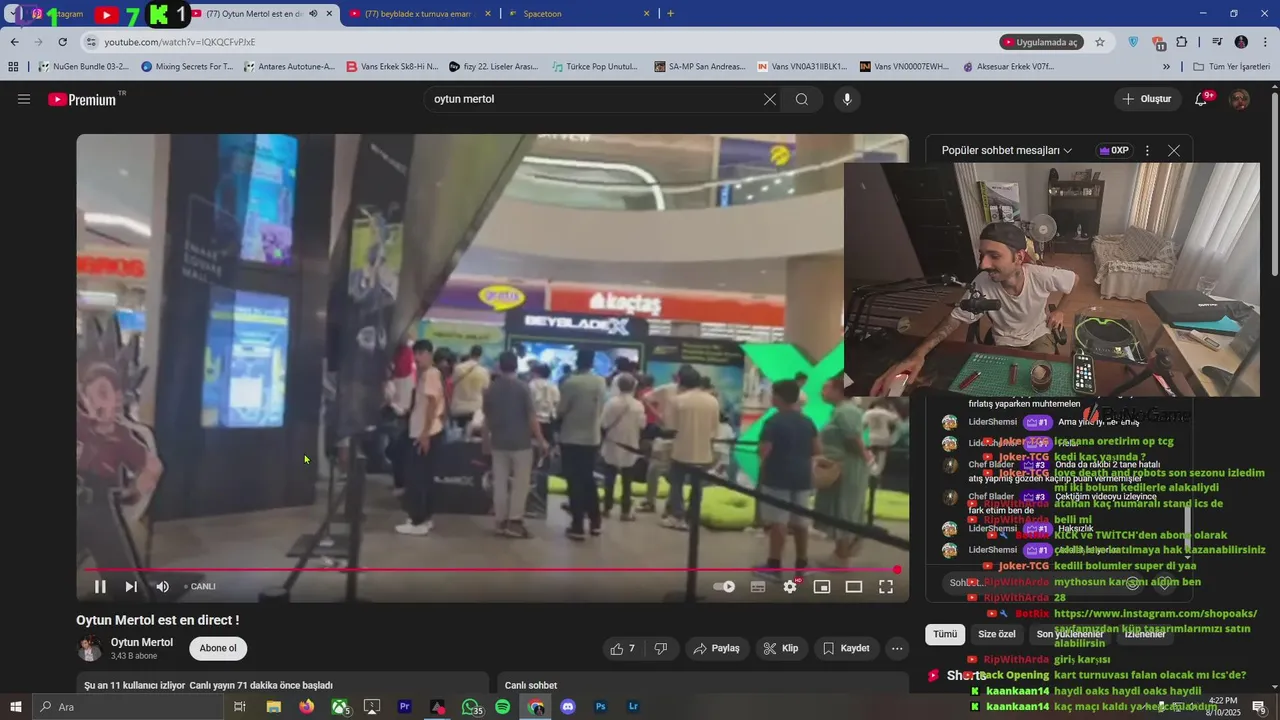Open WhatsApp from the taskbar
Image resolution: width=1280 pixels, height=720 pixels.
pyautogui.click(x=470, y=707)
